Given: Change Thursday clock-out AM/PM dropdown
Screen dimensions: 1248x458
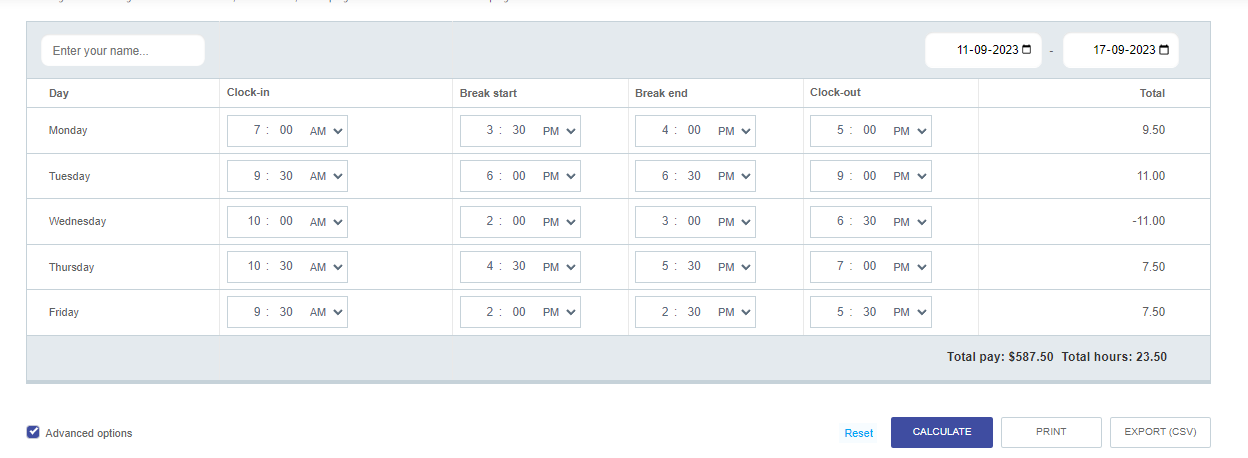Looking at the screenshot, I should coord(909,267).
